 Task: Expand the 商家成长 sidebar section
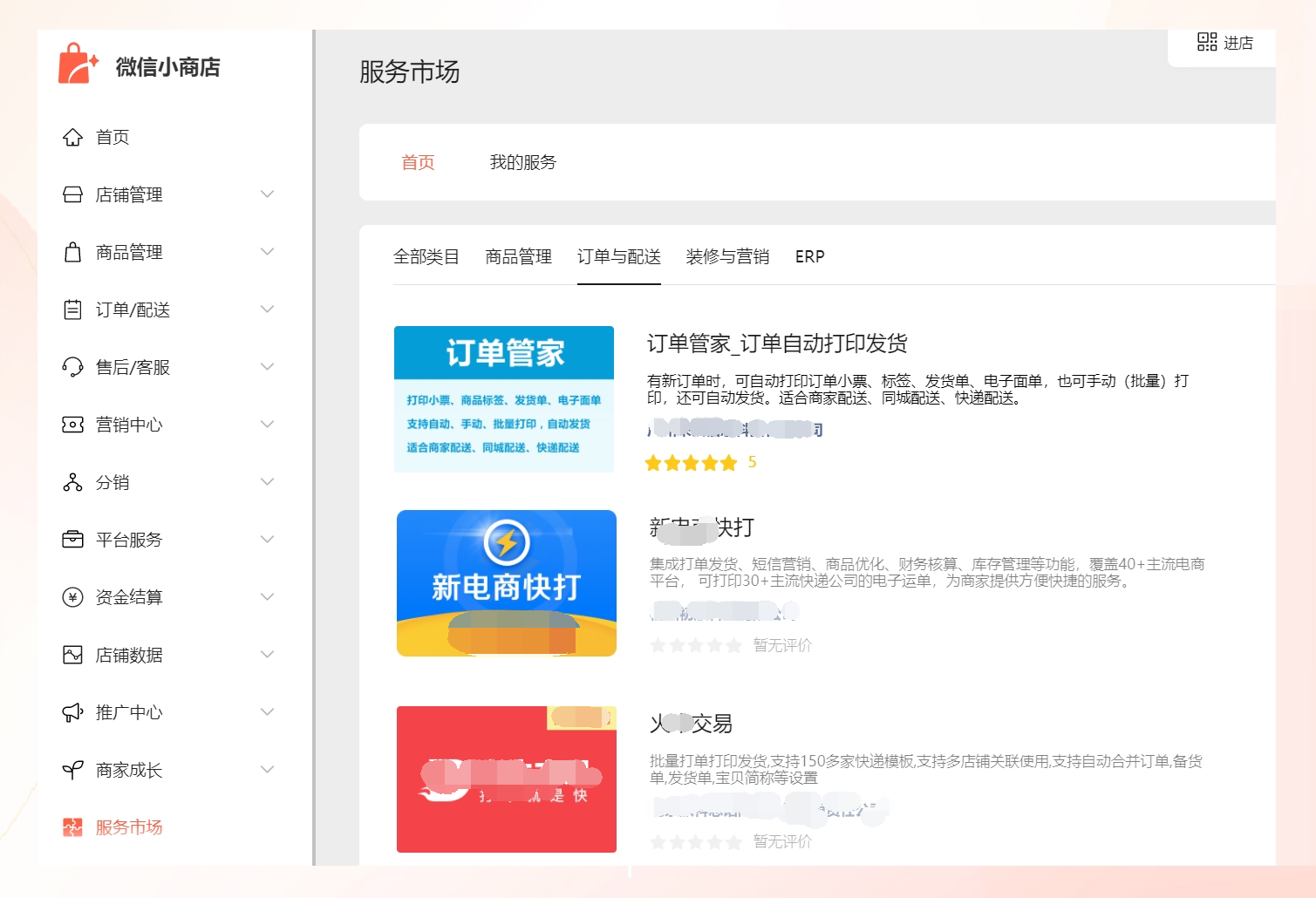[x=267, y=769]
